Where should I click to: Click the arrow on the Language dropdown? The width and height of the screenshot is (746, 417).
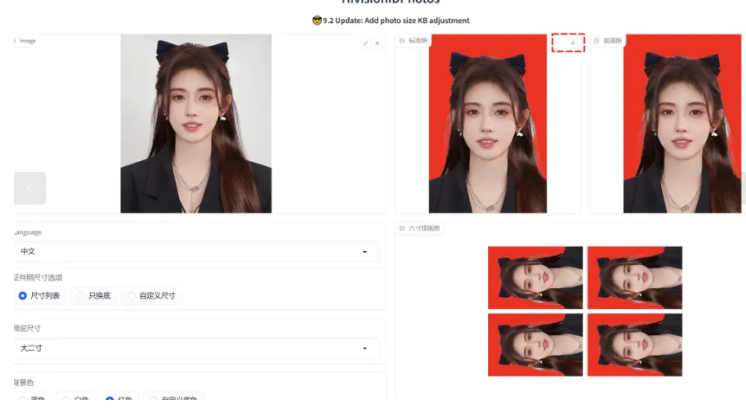point(364,252)
